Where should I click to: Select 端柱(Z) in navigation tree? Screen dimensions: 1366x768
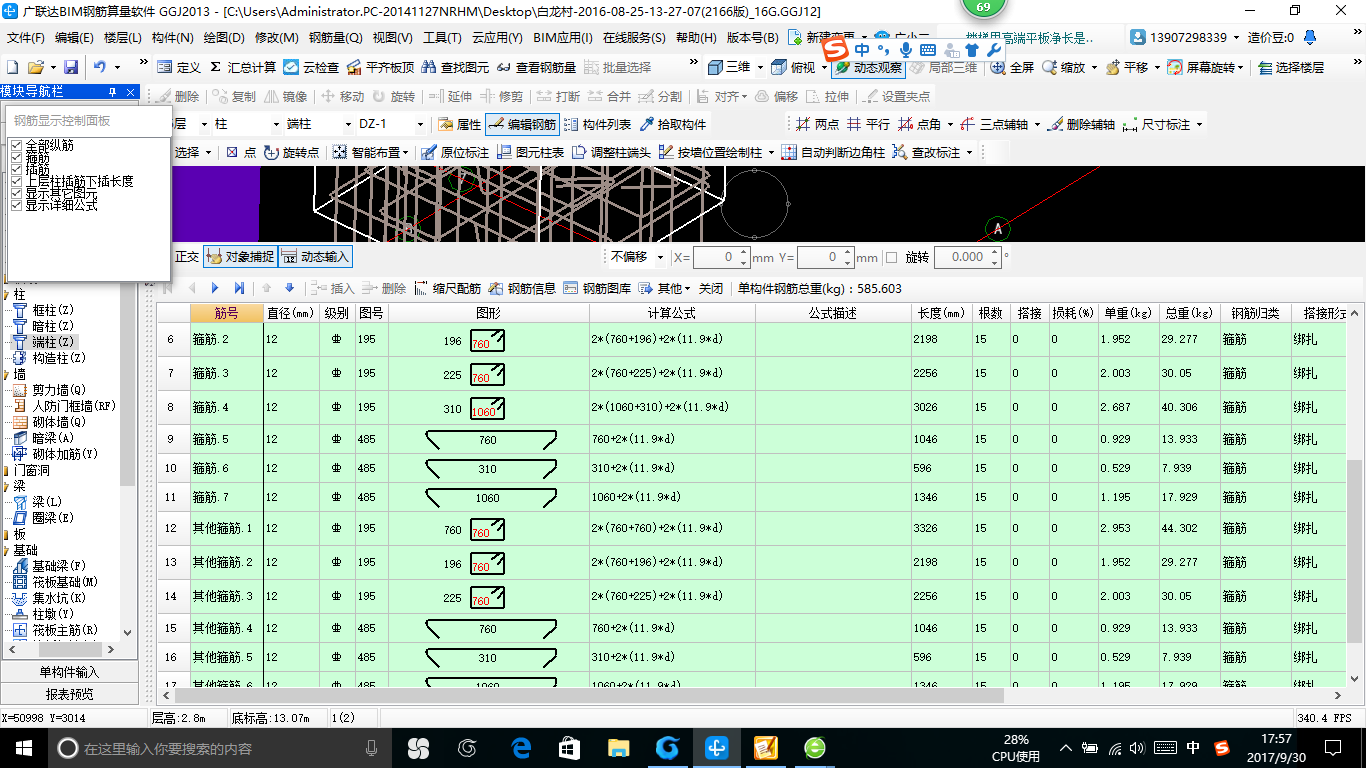pyautogui.click(x=52, y=342)
